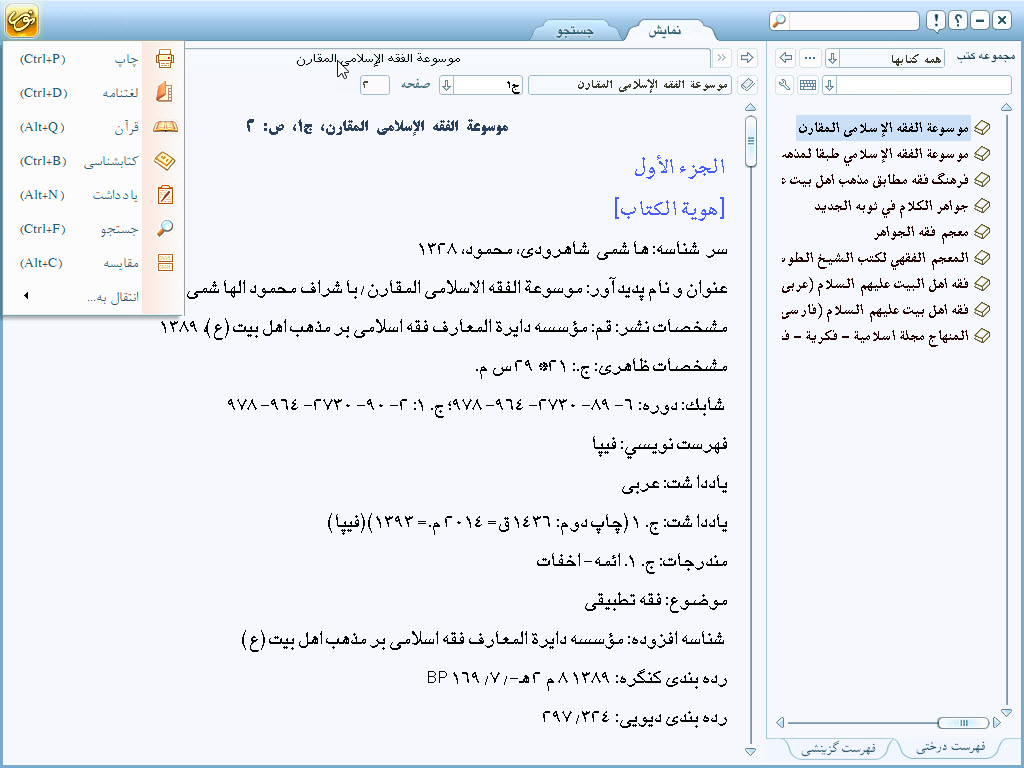Select قرآن (Alt+Q) in the menu
Screen dimensions: 1024x768
point(93,127)
